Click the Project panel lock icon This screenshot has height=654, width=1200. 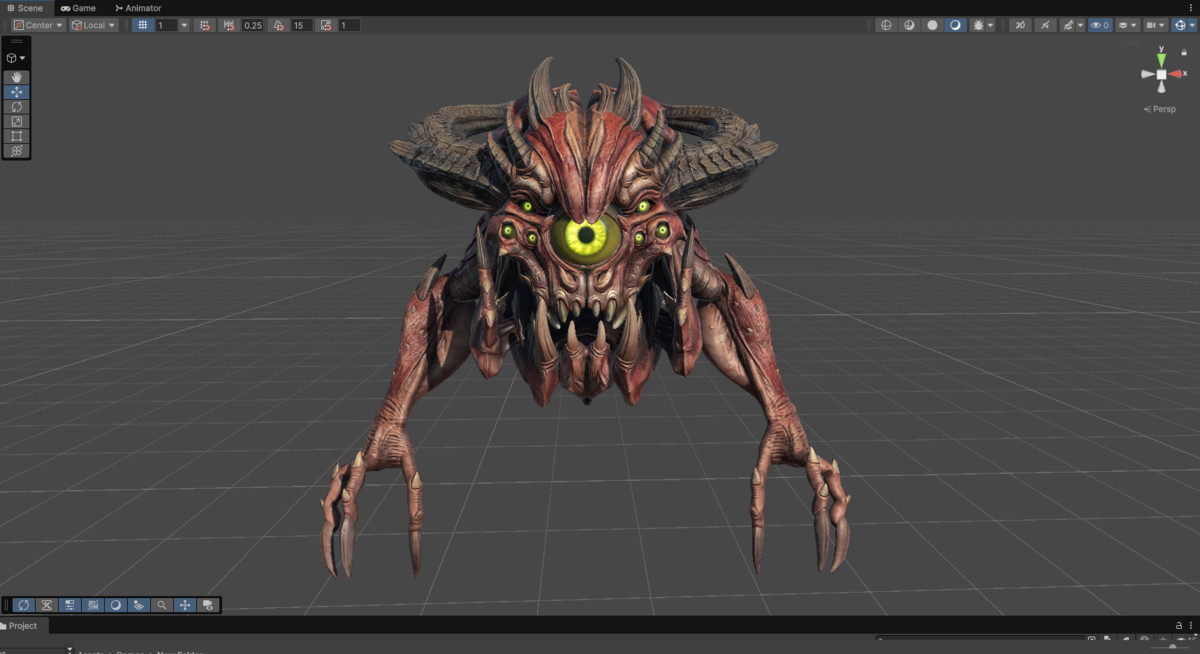pyautogui.click(x=1178, y=626)
